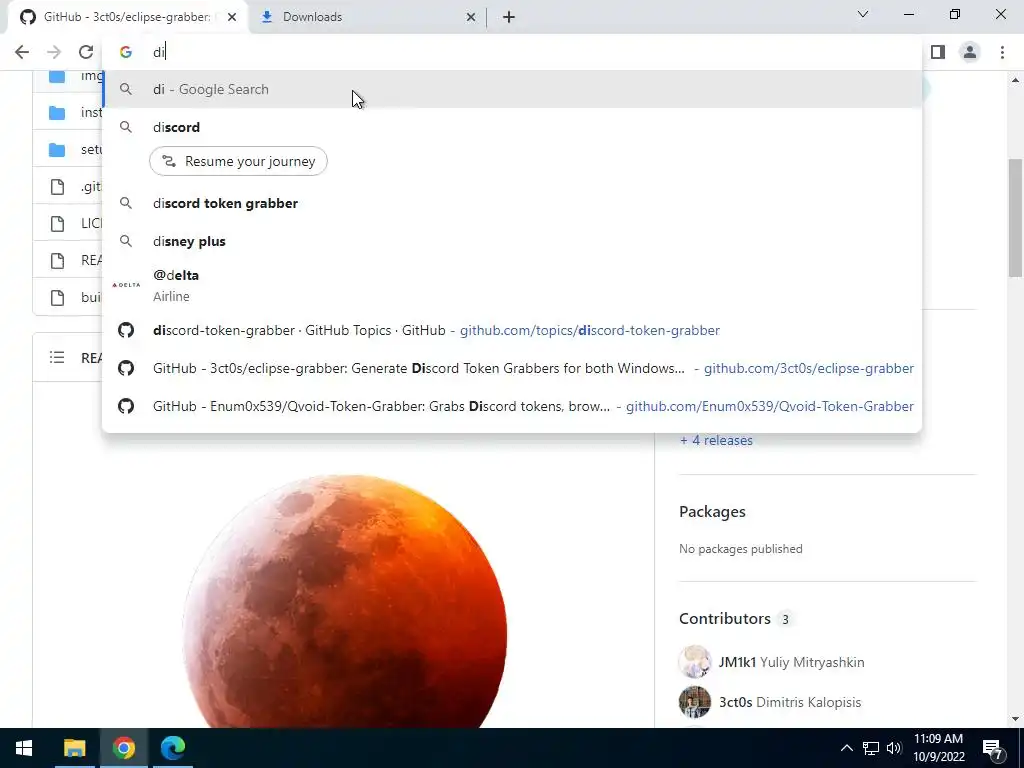Click the page vertical scrollbar thumb
The image size is (1024, 768).
1015,217
